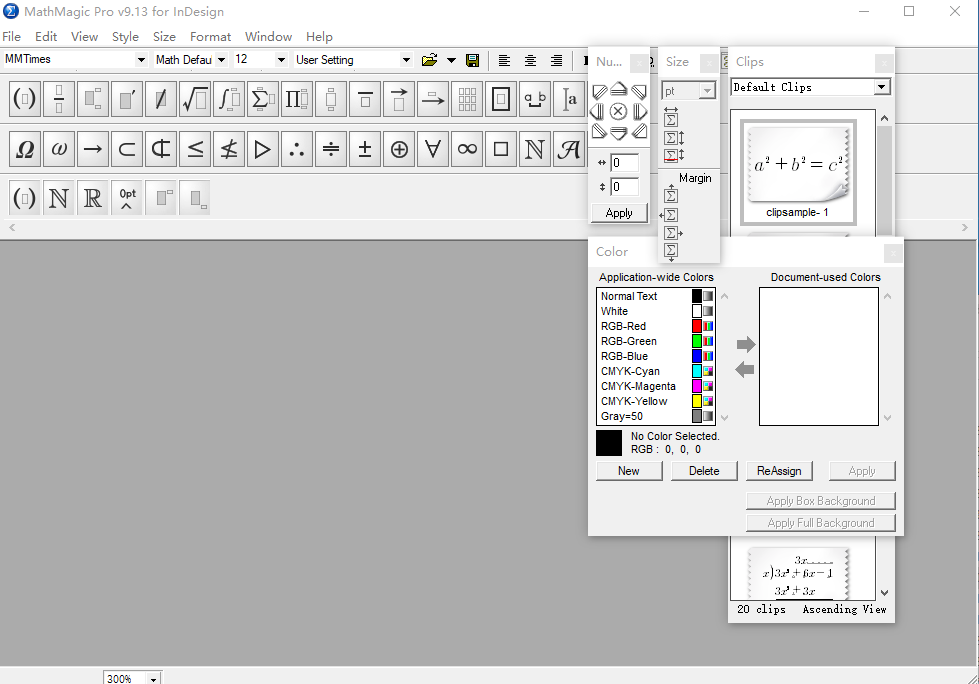Open the less-than-or-equal relation palette
979x684 pixels.
[195, 149]
